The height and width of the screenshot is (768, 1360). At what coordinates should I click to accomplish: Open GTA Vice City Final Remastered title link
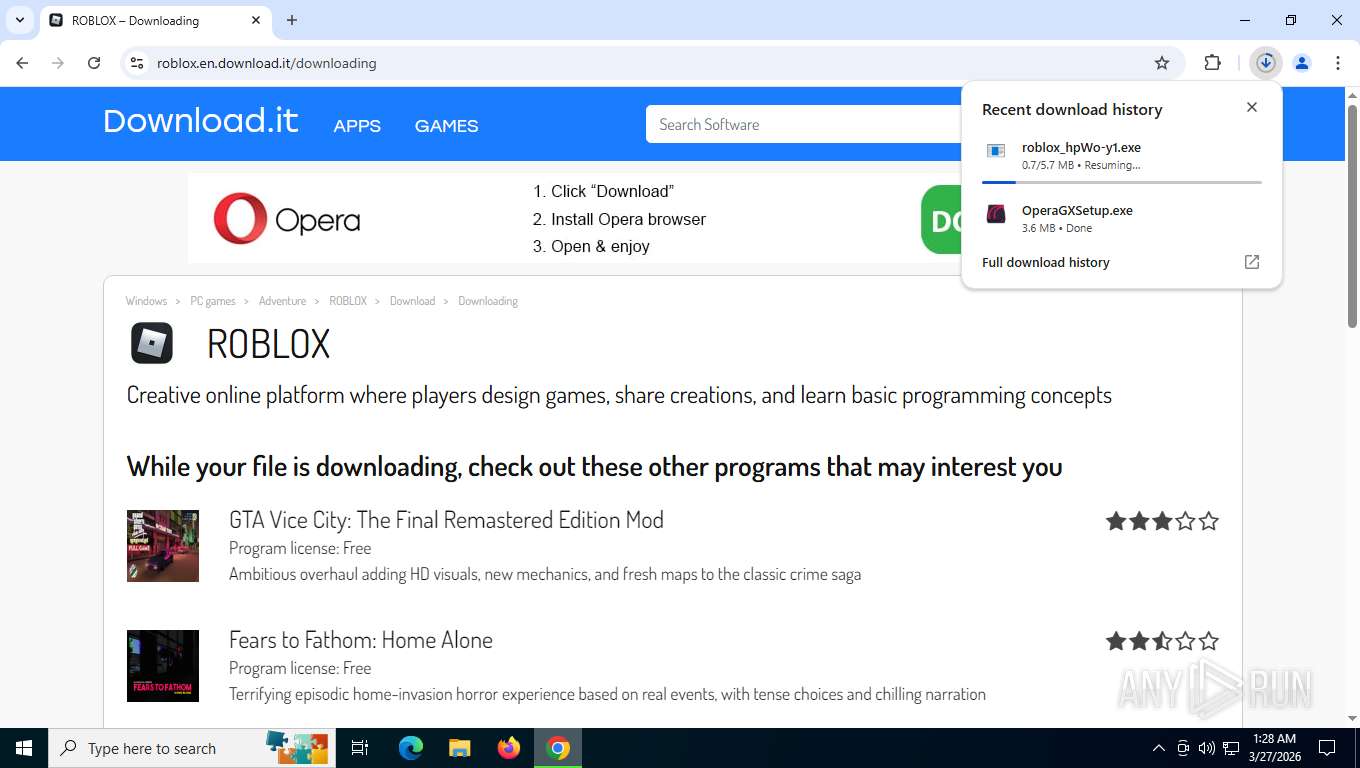[446, 520]
